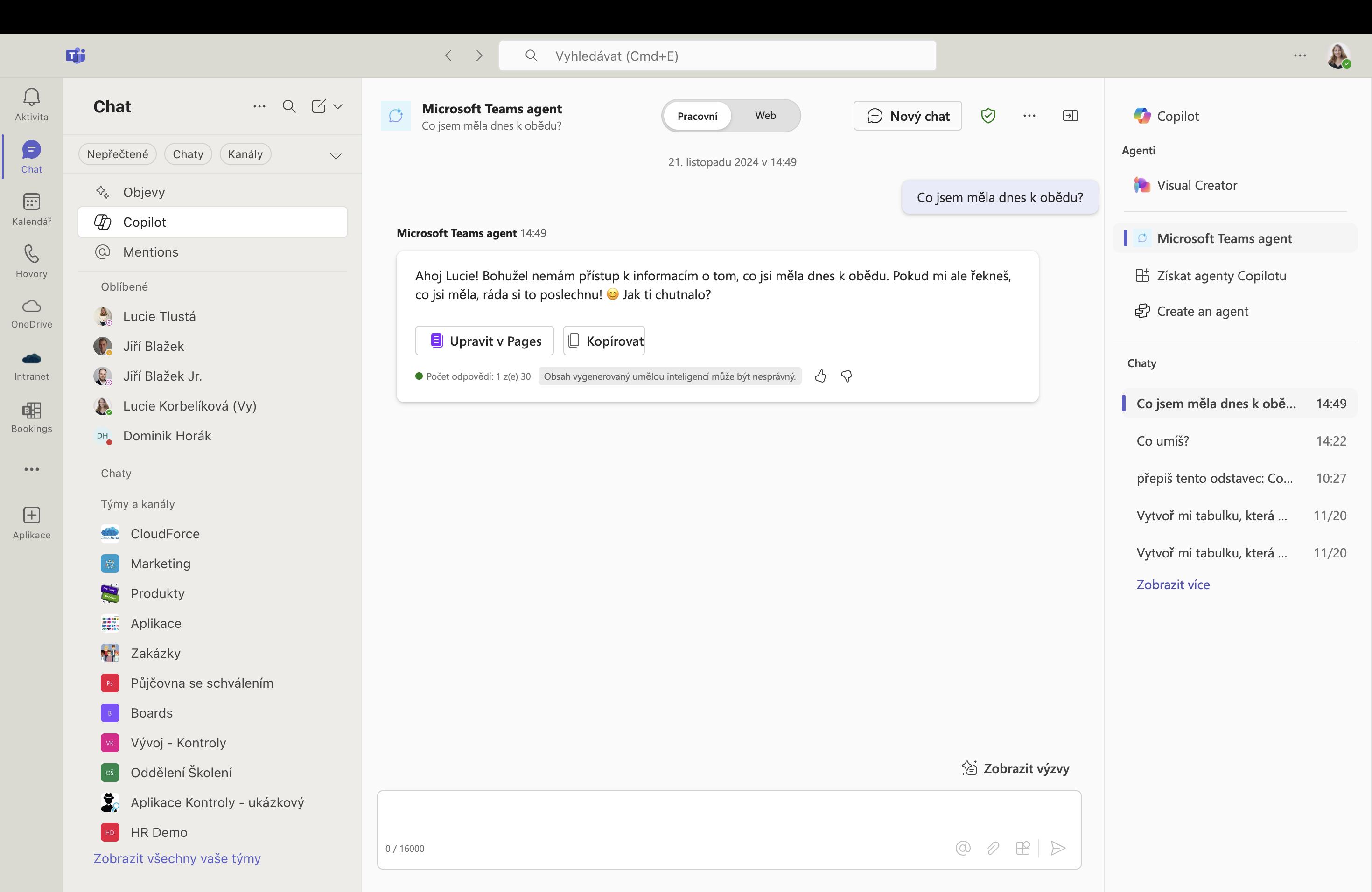The width and height of the screenshot is (1372, 892).
Task: Open the HR Demo team
Action: coord(213,832)
